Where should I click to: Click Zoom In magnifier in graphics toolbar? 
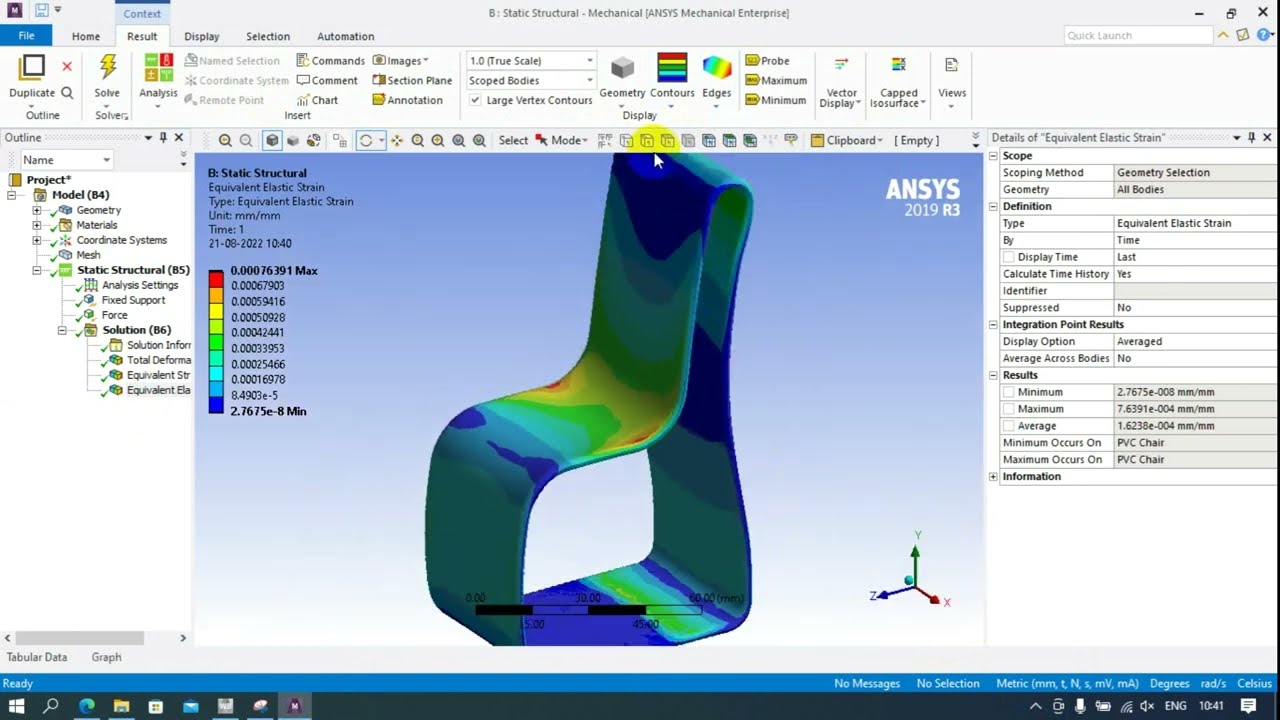[225, 141]
